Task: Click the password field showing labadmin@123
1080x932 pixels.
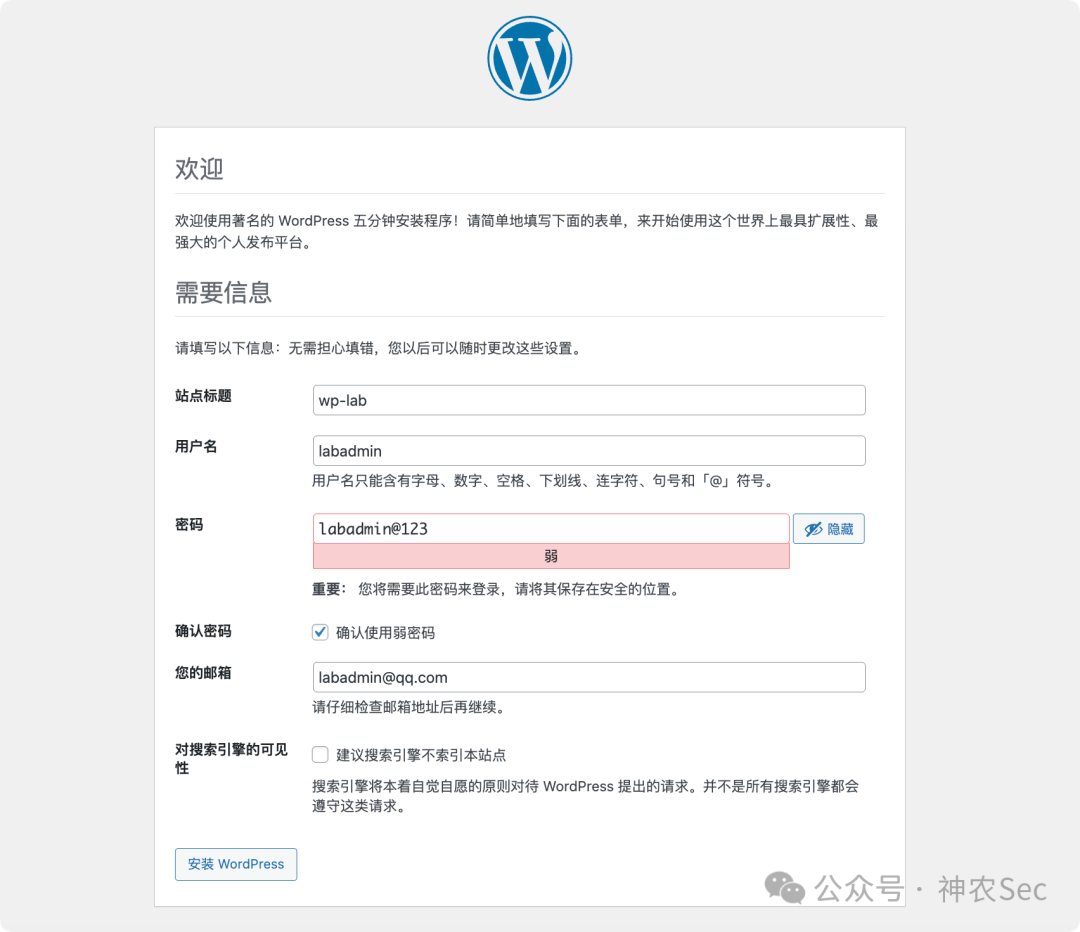Action: coord(551,528)
